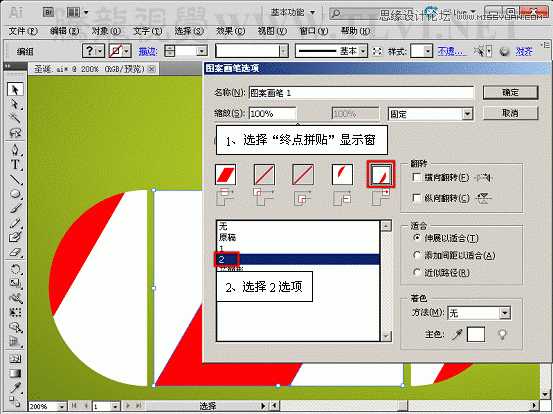This screenshot has height=414, width=553.
Task: Open the 文件(F) menu
Action: [23, 31]
